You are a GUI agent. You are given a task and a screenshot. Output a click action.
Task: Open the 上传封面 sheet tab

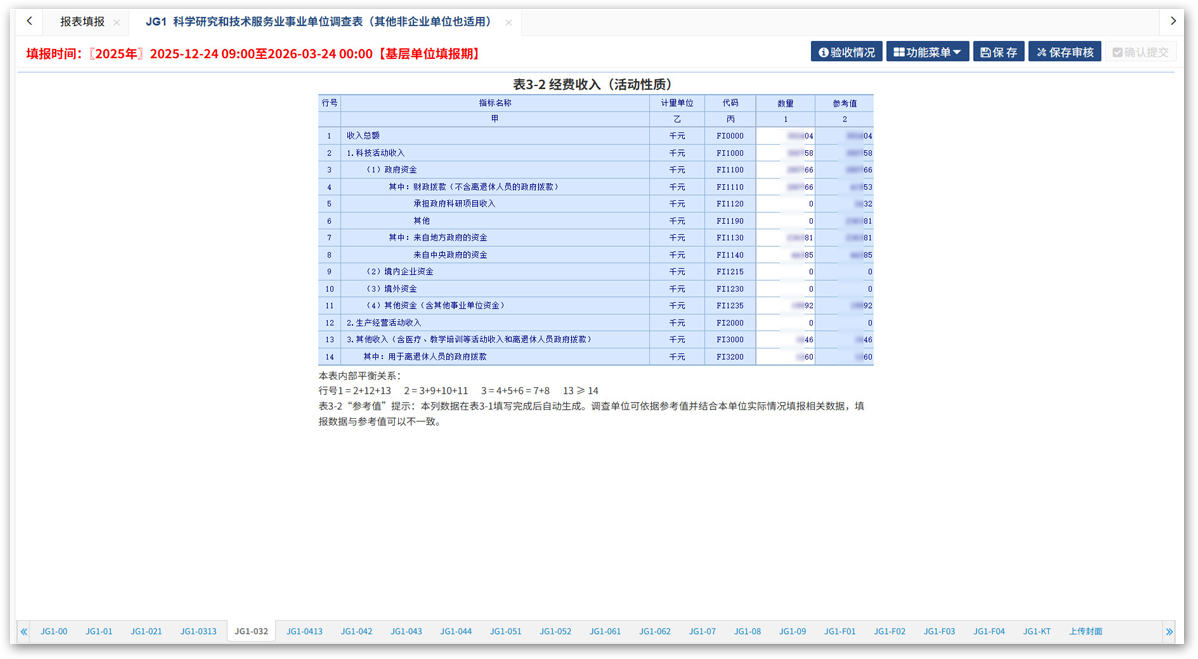point(1085,632)
